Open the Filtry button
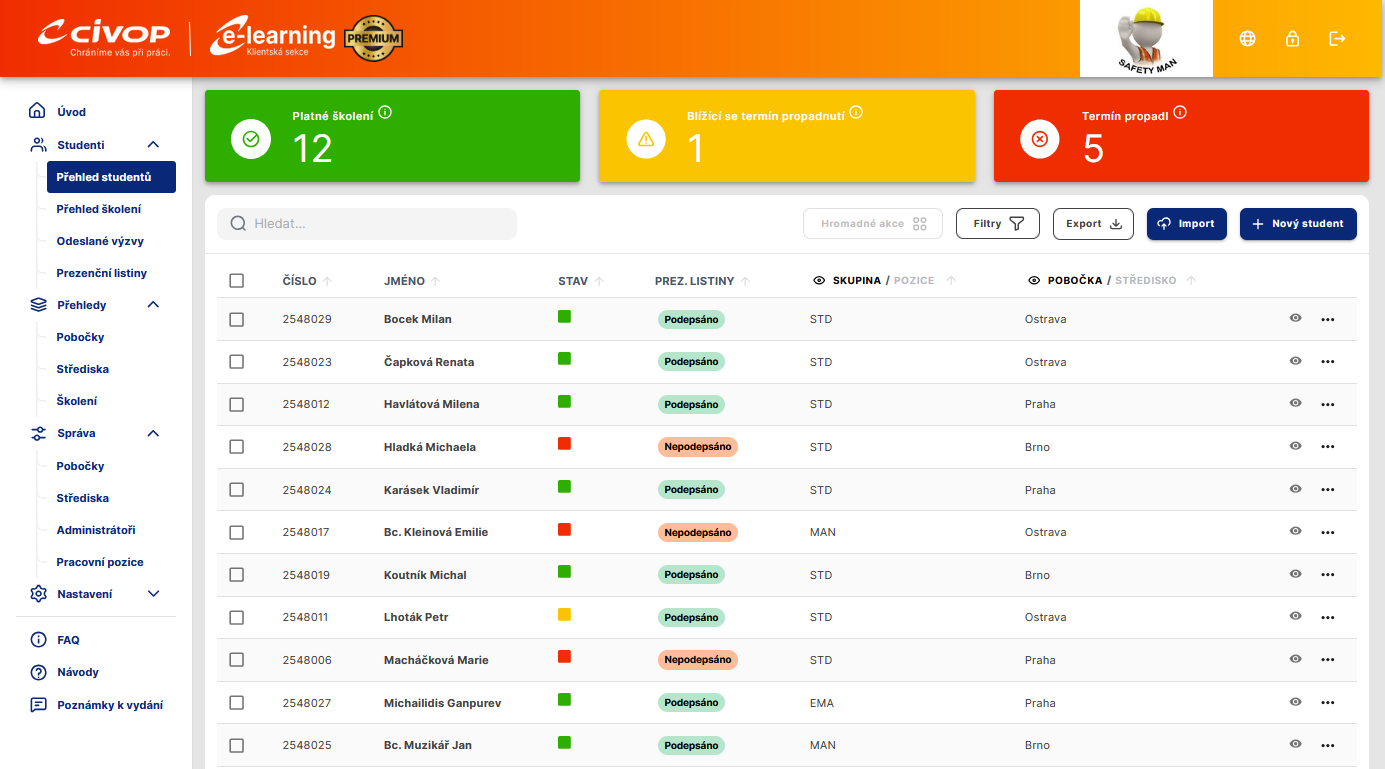Viewport: 1385px width, 769px height. (x=997, y=224)
